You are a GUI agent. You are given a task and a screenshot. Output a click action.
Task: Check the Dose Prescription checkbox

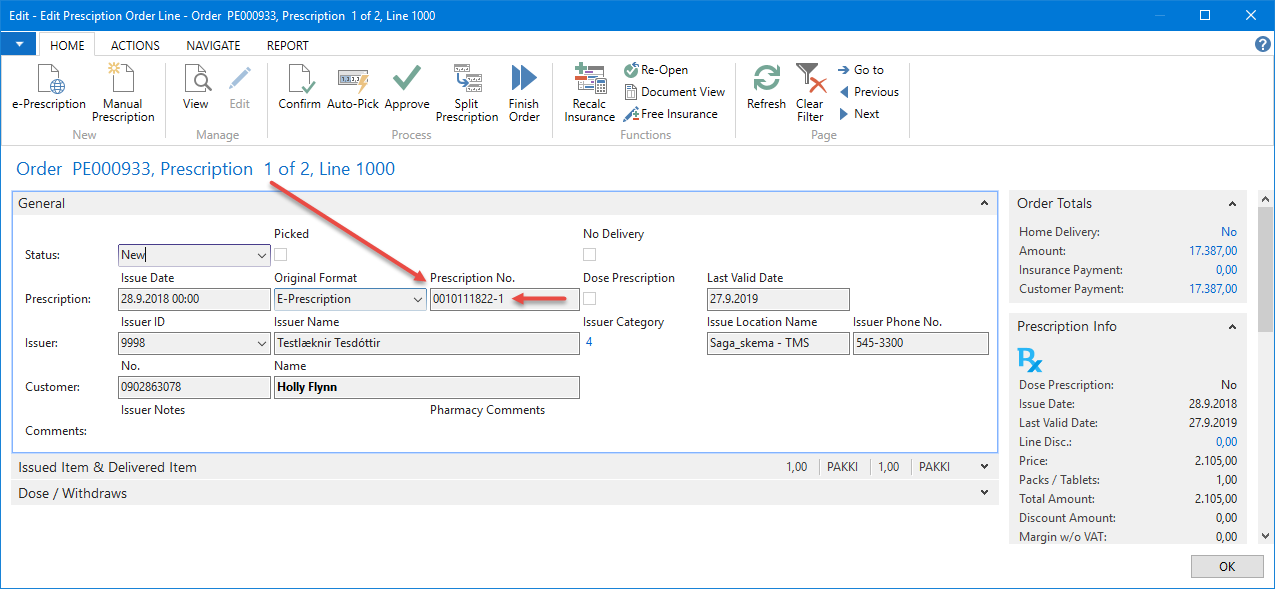(x=590, y=299)
